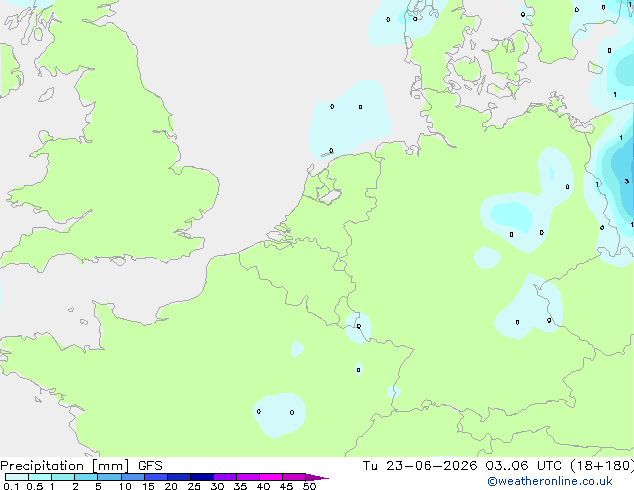Viewport: 634px width, 490px height.
Task: Select the 5–10 mm light blue swatch
Action: click(x=110, y=477)
